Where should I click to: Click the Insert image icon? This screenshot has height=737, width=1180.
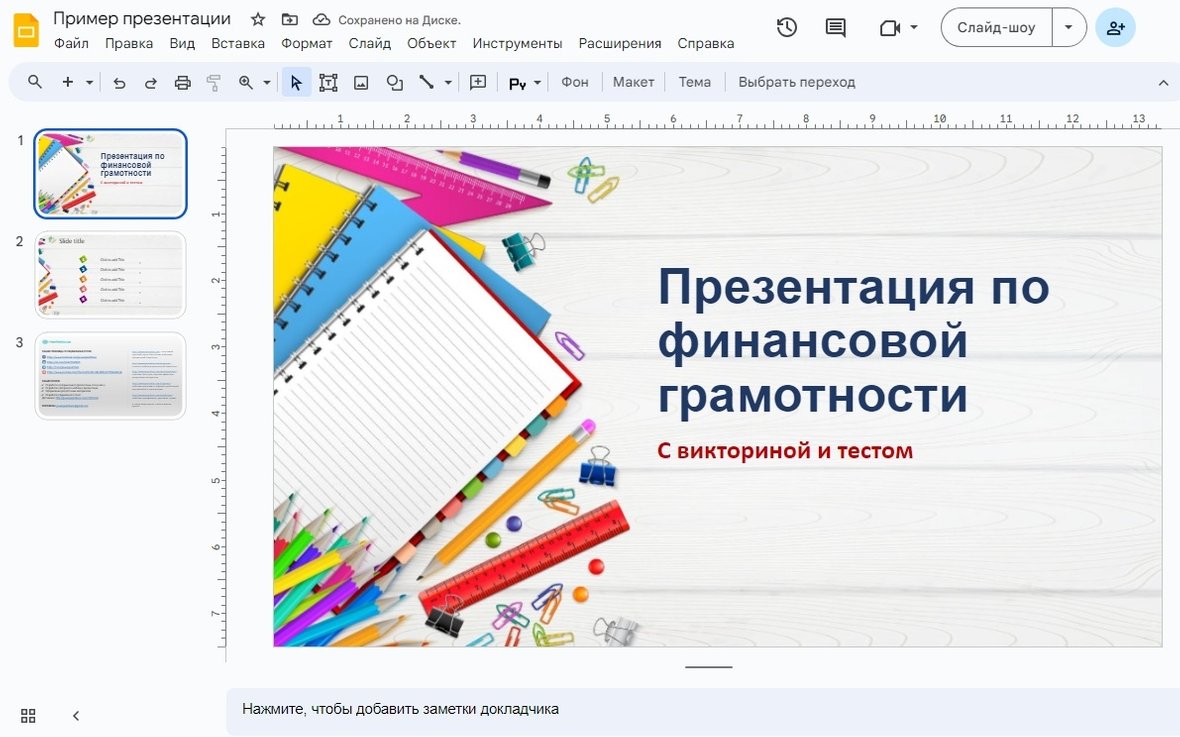tap(361, 83)
